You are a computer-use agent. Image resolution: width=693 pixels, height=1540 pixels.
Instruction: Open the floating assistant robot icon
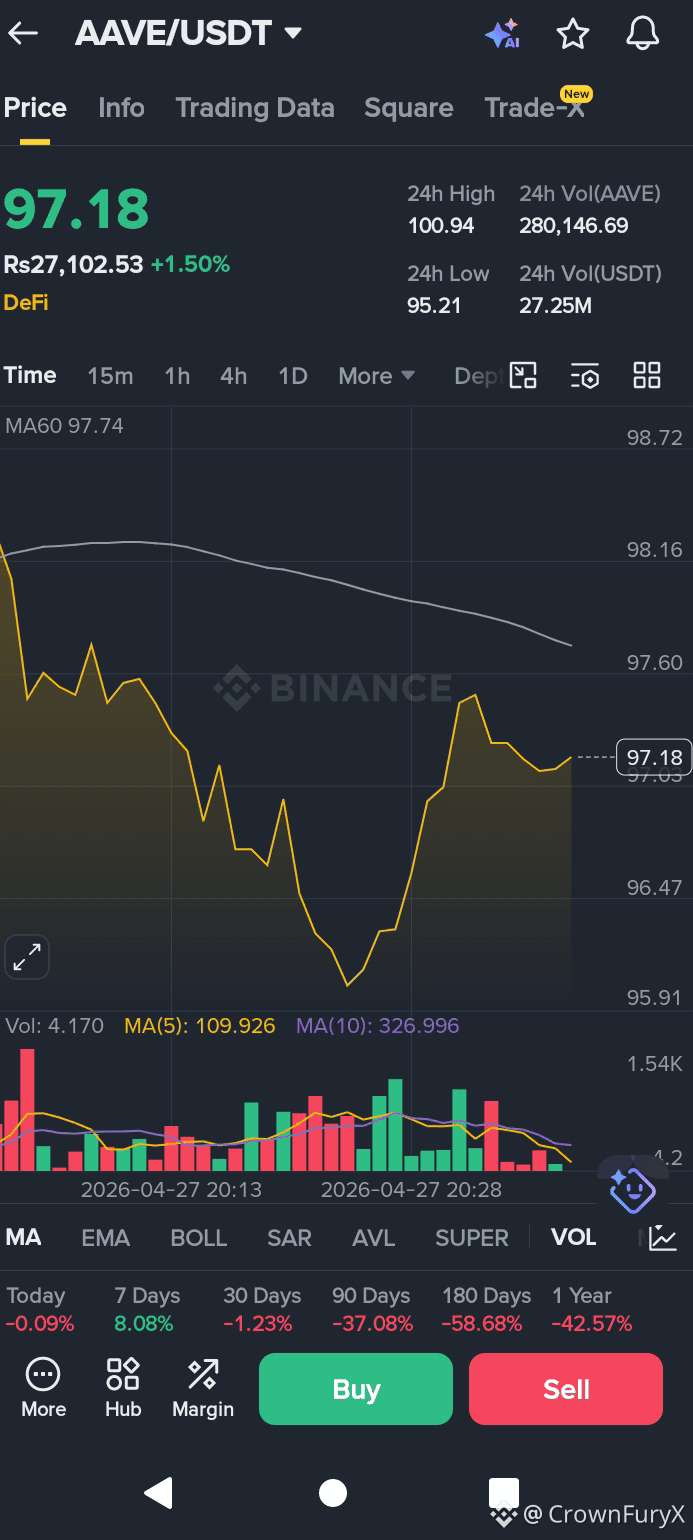click(x=632, y=1189)
